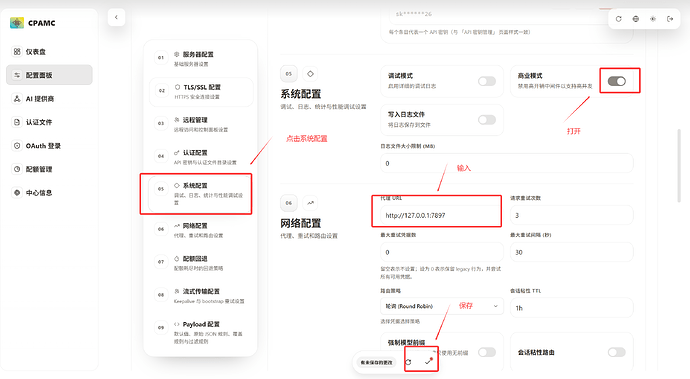Click the page vertical scrollbar
The height and width of the screenshot is (379, 690).
679,166
